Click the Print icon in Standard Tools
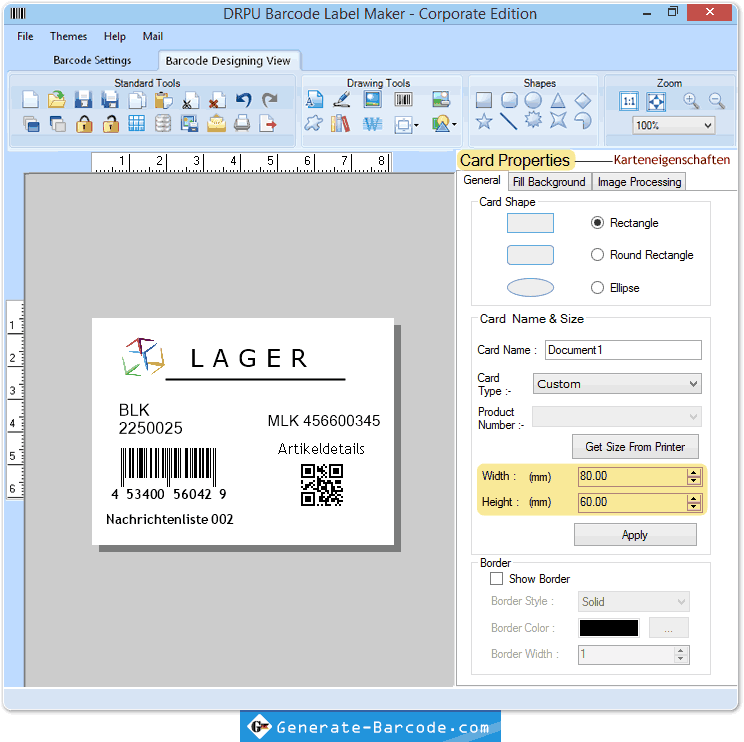Viewport: 744px width, 742px height. [242, 123]
